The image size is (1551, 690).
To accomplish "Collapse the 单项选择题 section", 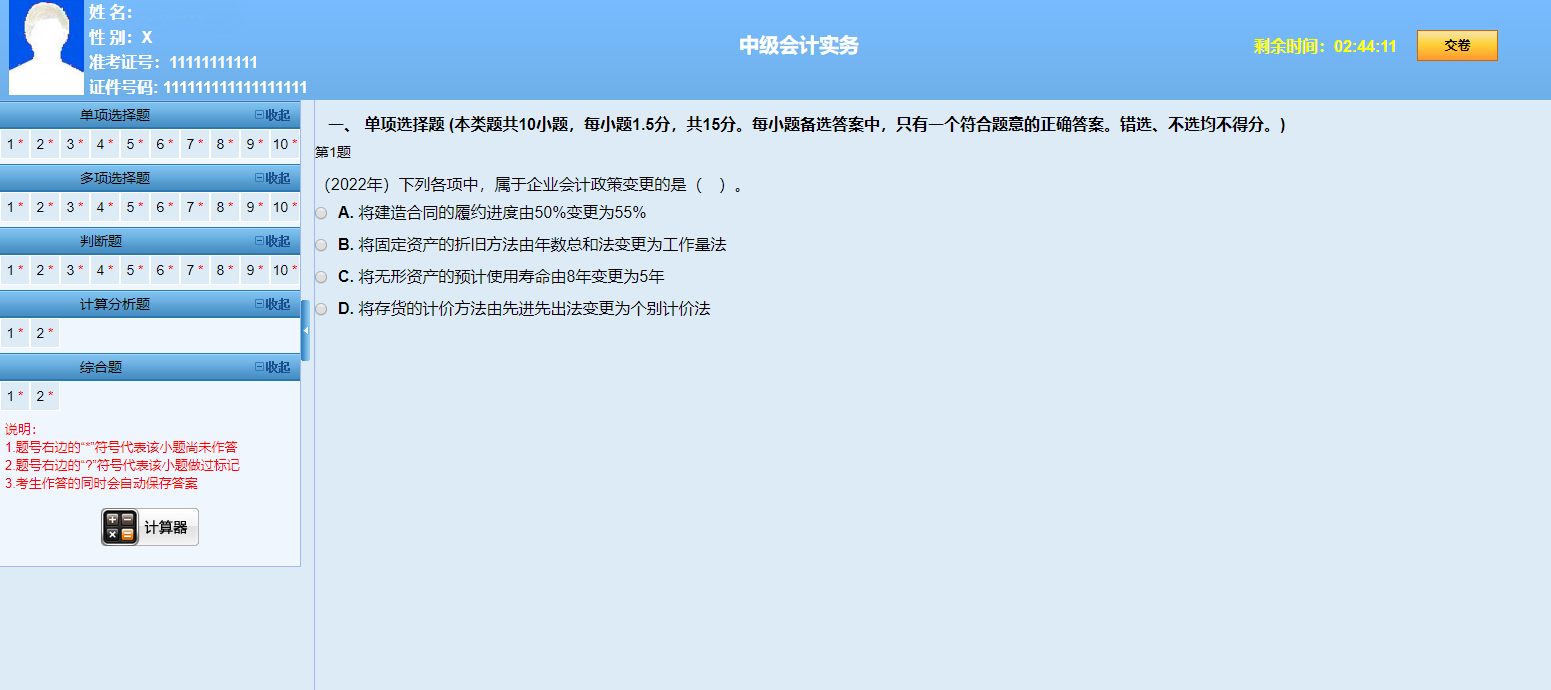I will 272,115.
